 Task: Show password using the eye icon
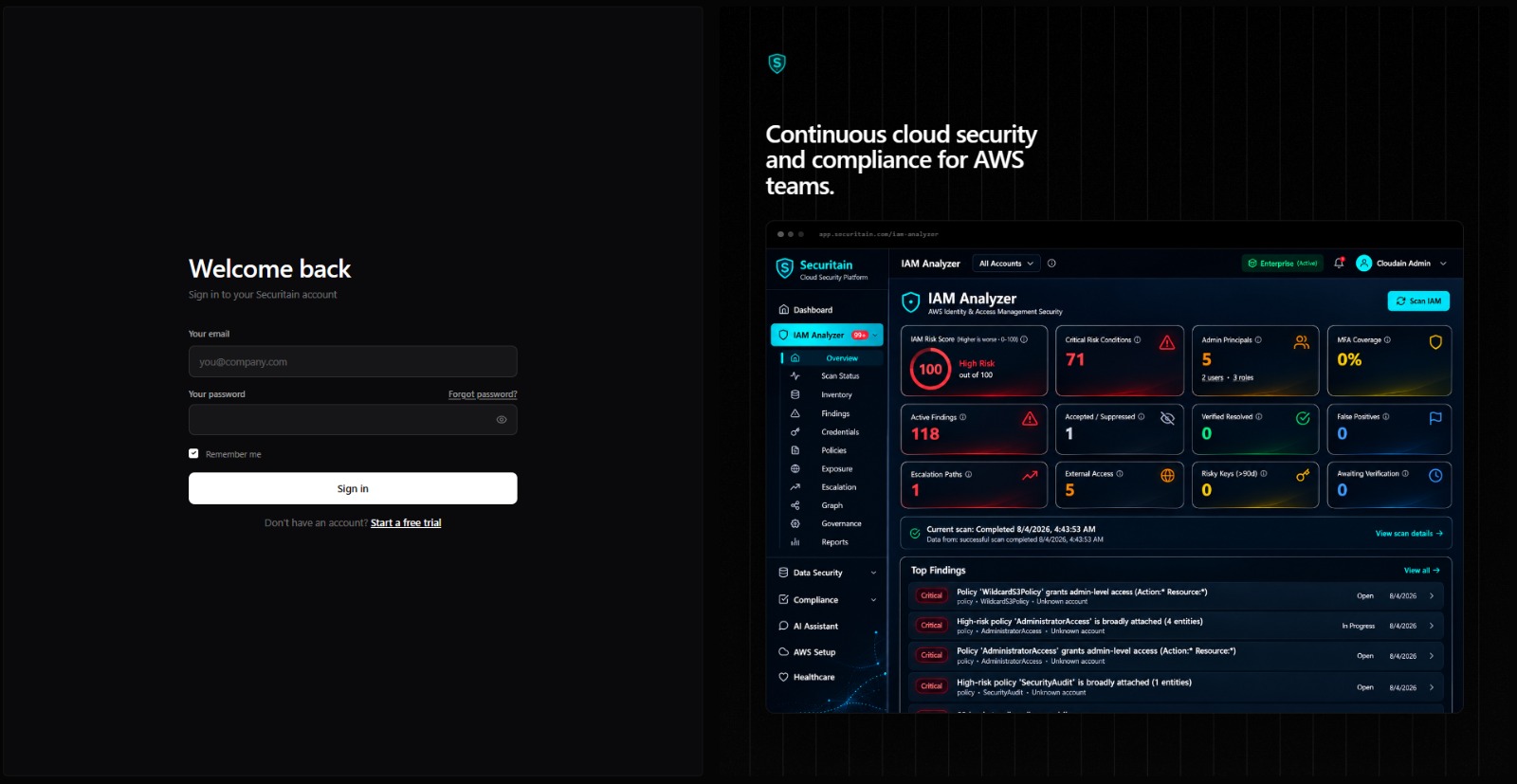click(502, 420)
